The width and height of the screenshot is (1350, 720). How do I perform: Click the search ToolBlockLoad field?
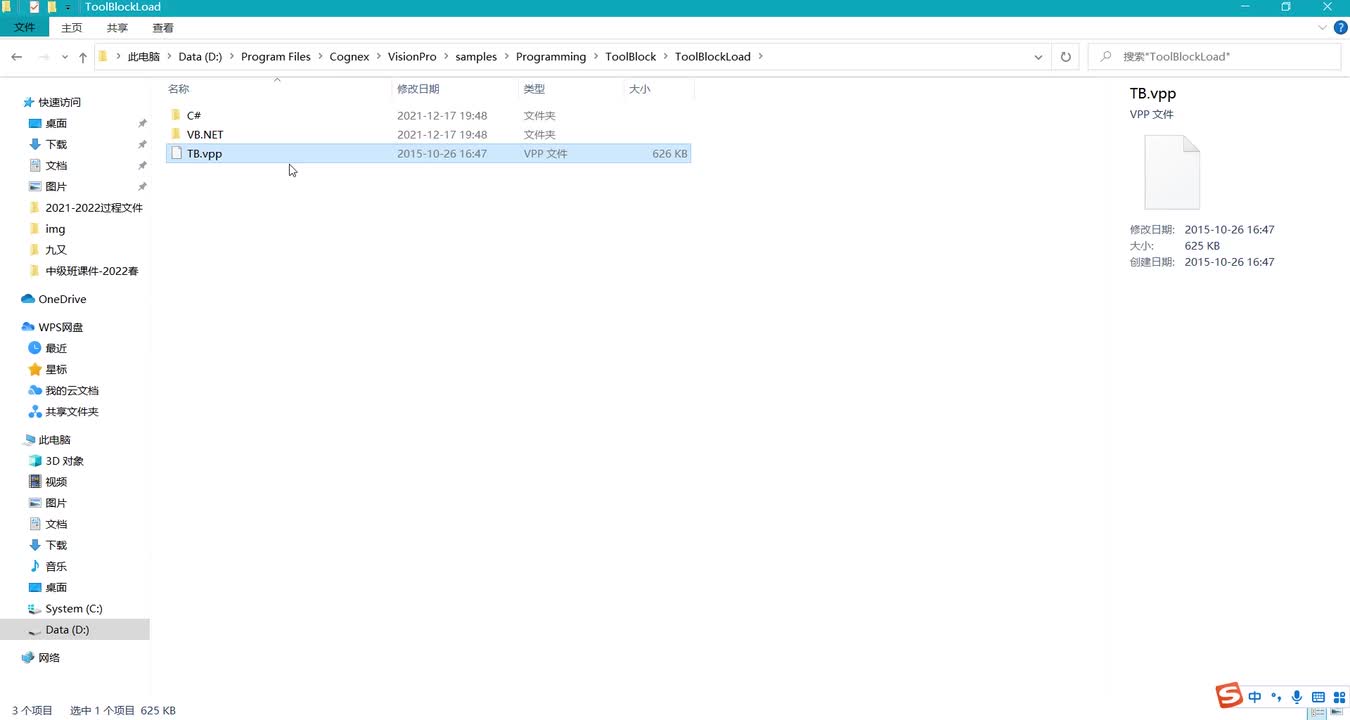click(x=1214, y=57)
